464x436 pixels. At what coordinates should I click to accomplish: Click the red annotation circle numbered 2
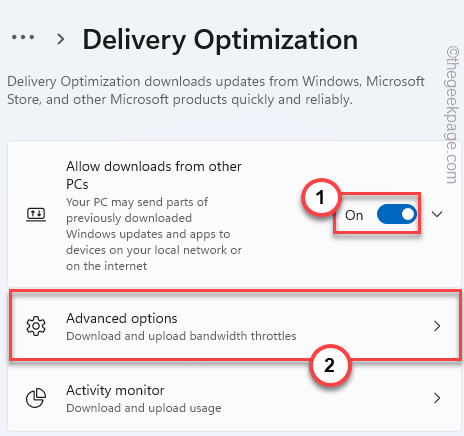pyautogui.click(x=330, y=365)
